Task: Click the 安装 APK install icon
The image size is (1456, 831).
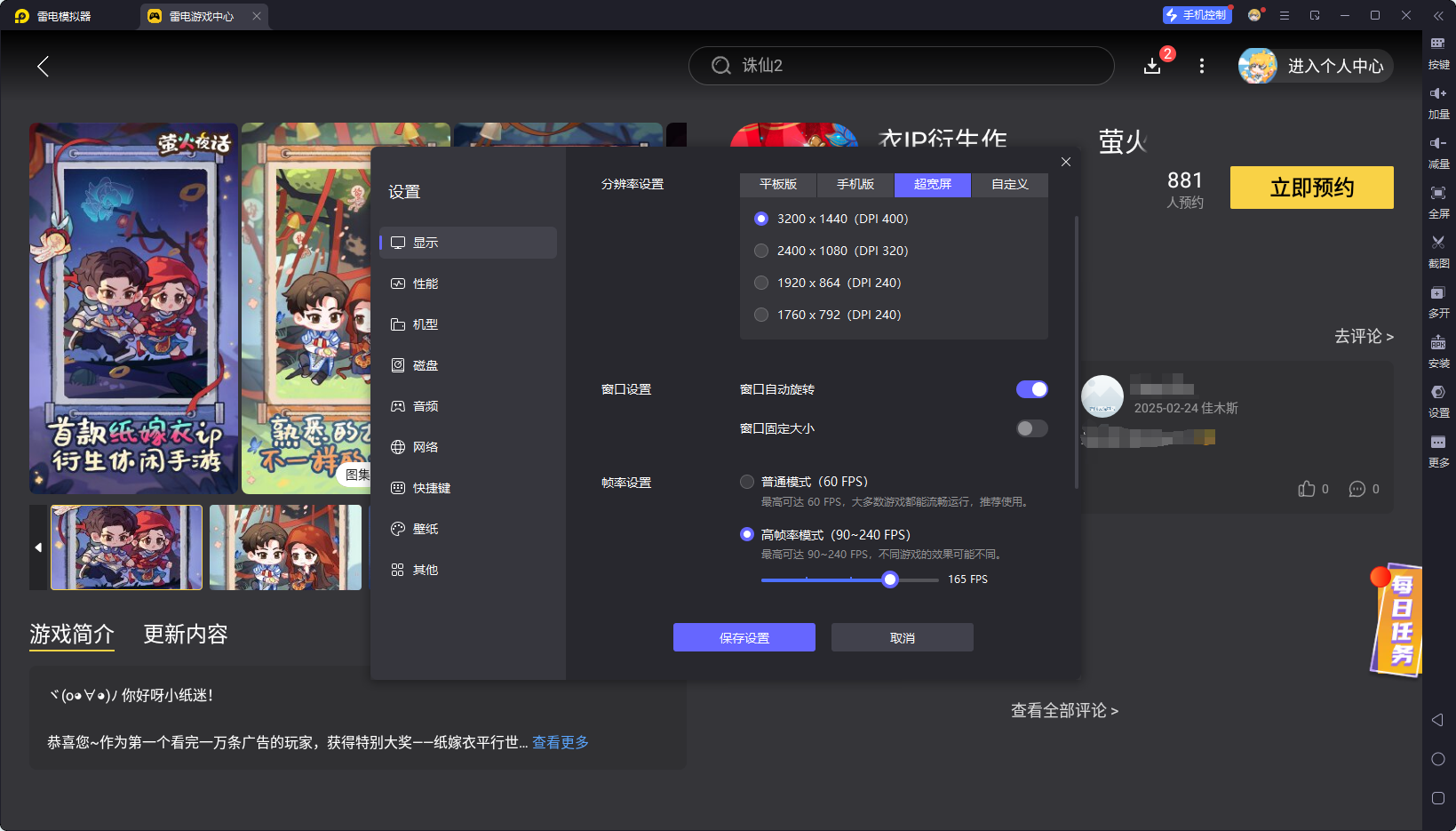Action: pos(1439,351)
